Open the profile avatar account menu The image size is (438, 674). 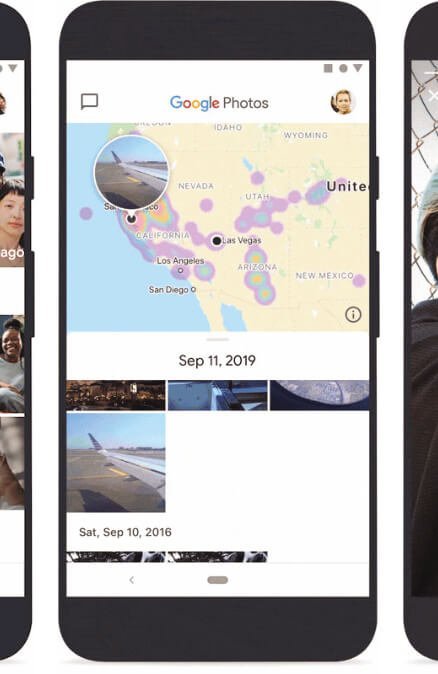point(343,102)
